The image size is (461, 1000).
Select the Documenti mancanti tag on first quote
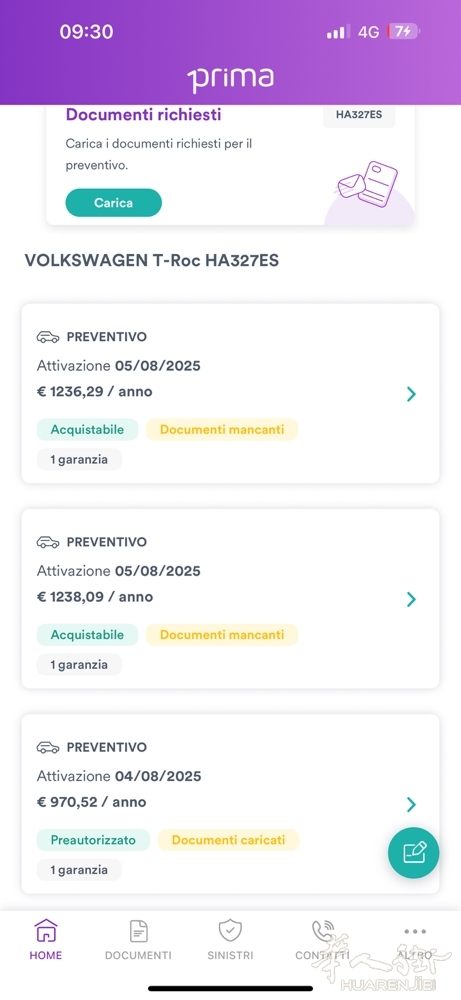click(222, 430)
